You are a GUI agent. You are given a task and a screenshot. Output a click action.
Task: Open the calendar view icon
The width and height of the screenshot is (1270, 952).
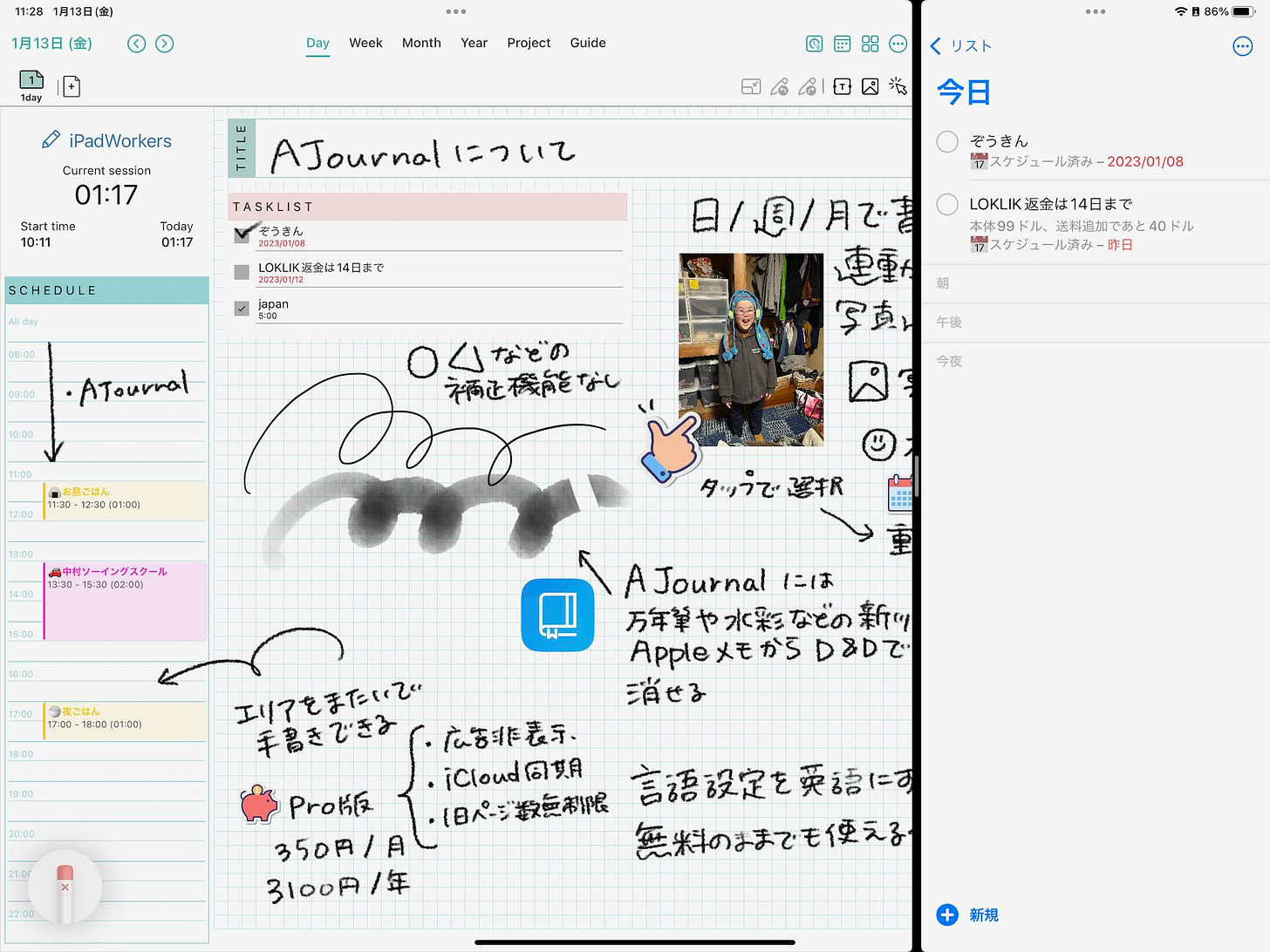pos(842,44)
